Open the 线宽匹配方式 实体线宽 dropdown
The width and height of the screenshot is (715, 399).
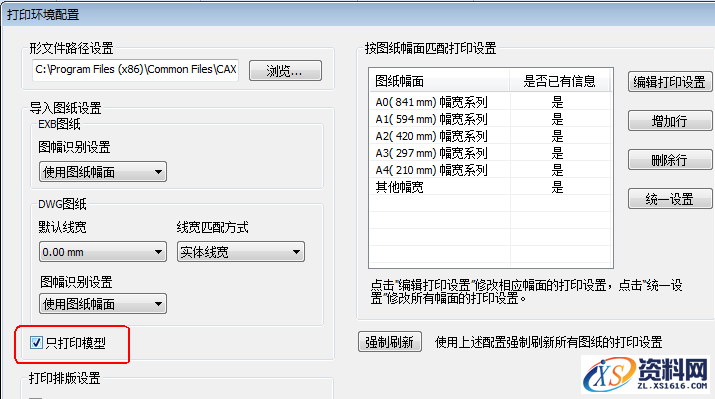pos(241,252)
